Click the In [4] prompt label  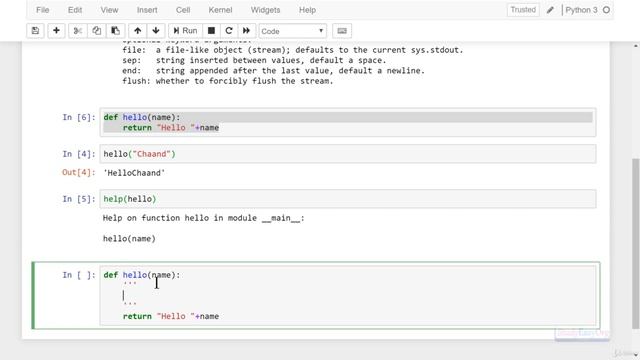pos(79,154)
